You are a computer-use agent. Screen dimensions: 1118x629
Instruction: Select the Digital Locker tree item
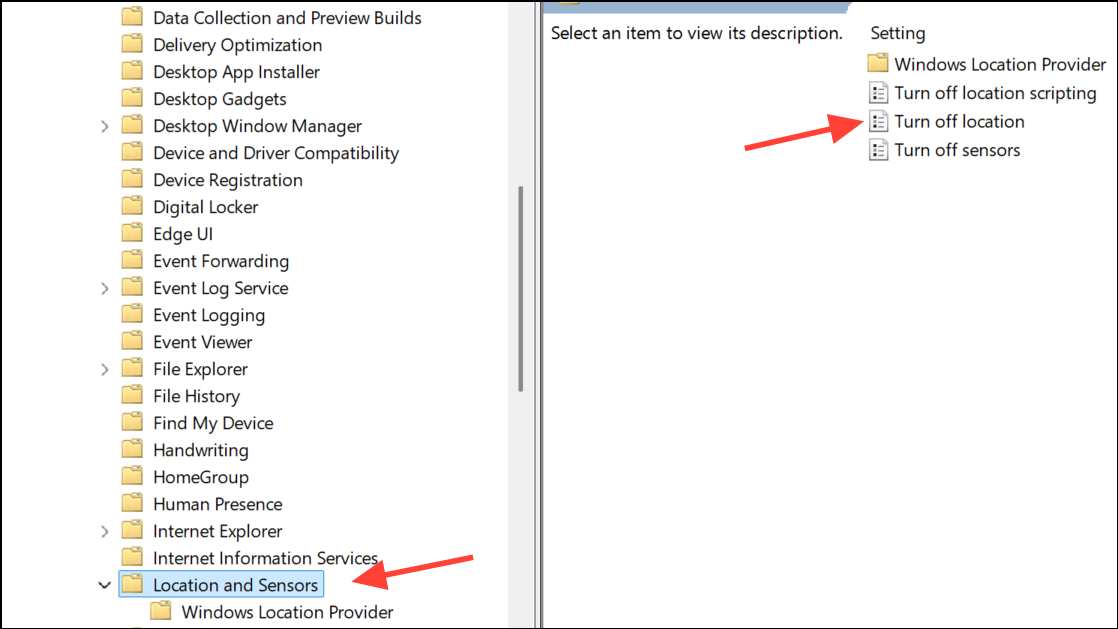coord(205,207)
